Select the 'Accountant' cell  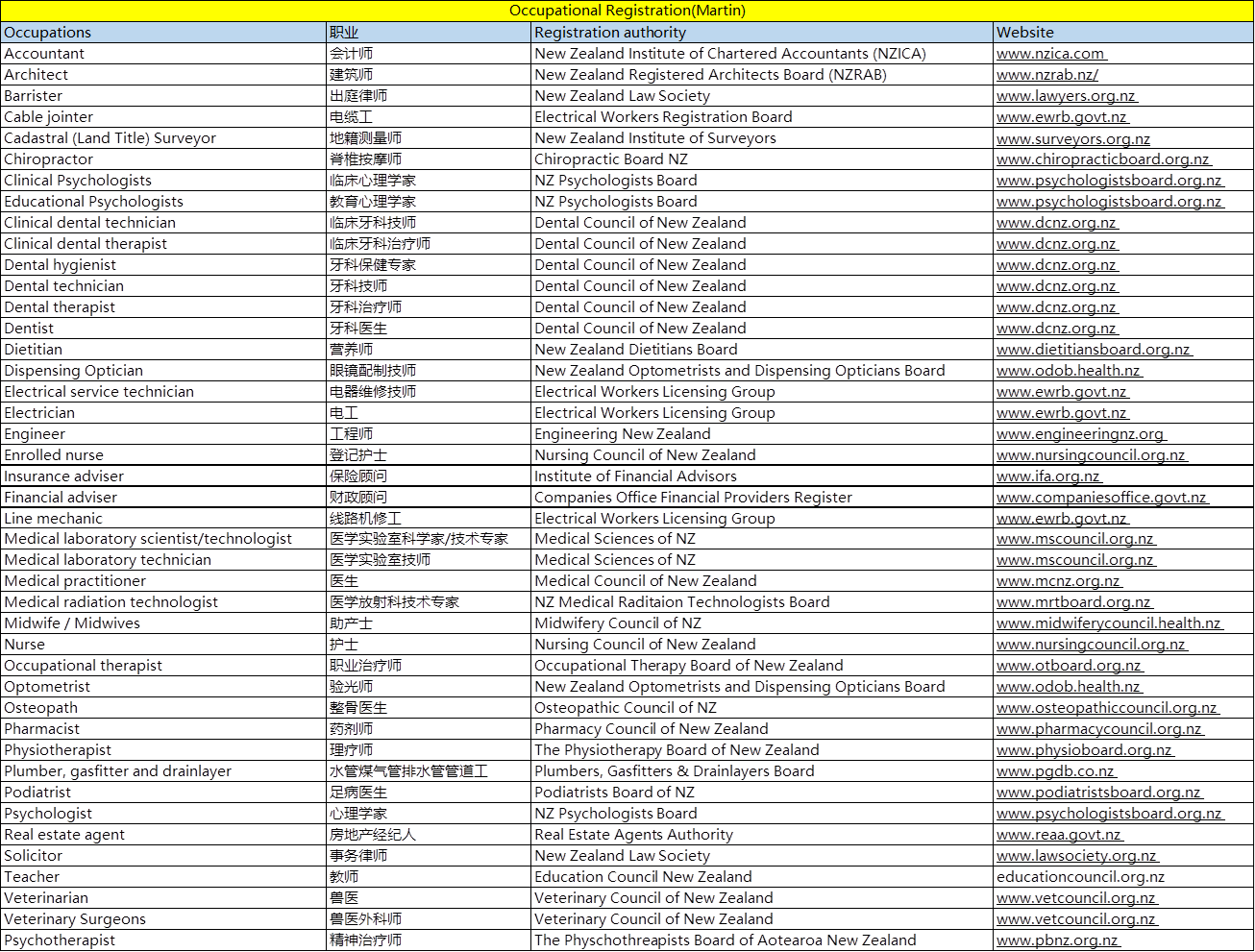(x=164, y=54)
